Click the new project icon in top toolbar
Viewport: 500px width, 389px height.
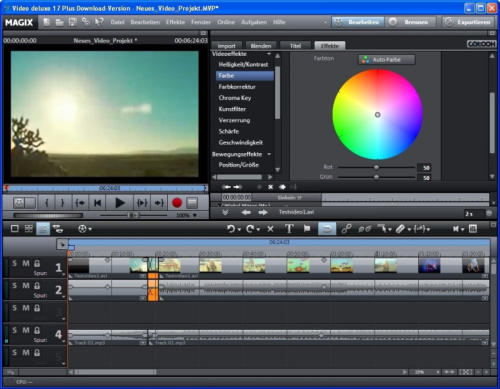tap(47, 22)
